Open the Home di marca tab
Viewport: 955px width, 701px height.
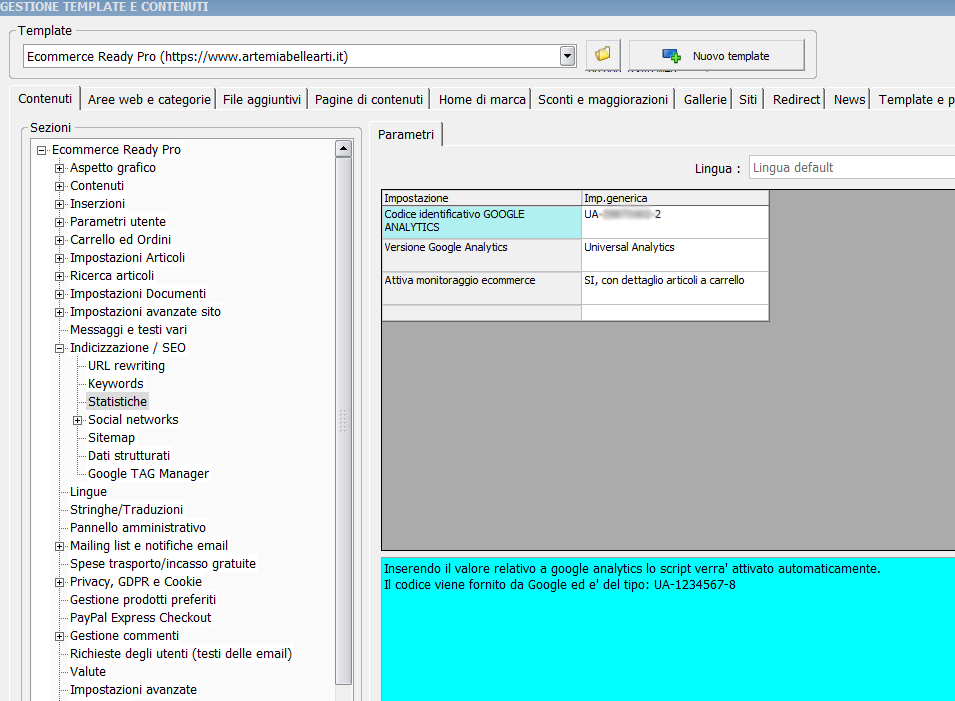[482, 99]
